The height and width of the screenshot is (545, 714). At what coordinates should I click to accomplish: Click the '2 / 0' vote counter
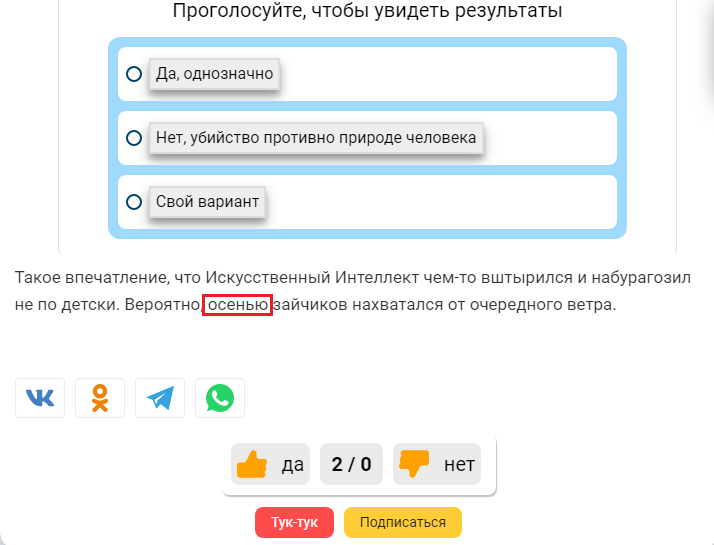351,464
